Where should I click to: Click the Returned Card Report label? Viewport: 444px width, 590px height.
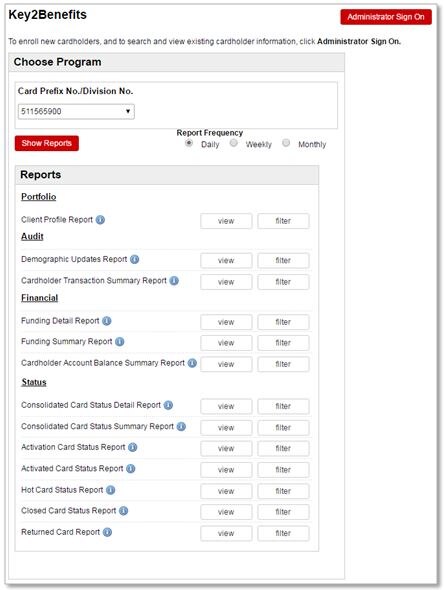click(x=61, y=532)
